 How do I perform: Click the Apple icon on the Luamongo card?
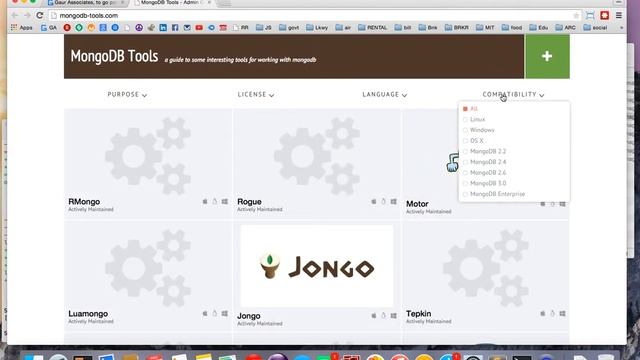pos(205,313)
